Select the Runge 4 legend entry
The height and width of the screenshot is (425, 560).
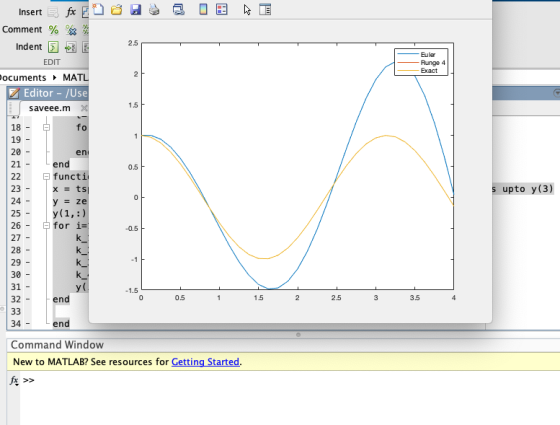click(x=432, y=62)
